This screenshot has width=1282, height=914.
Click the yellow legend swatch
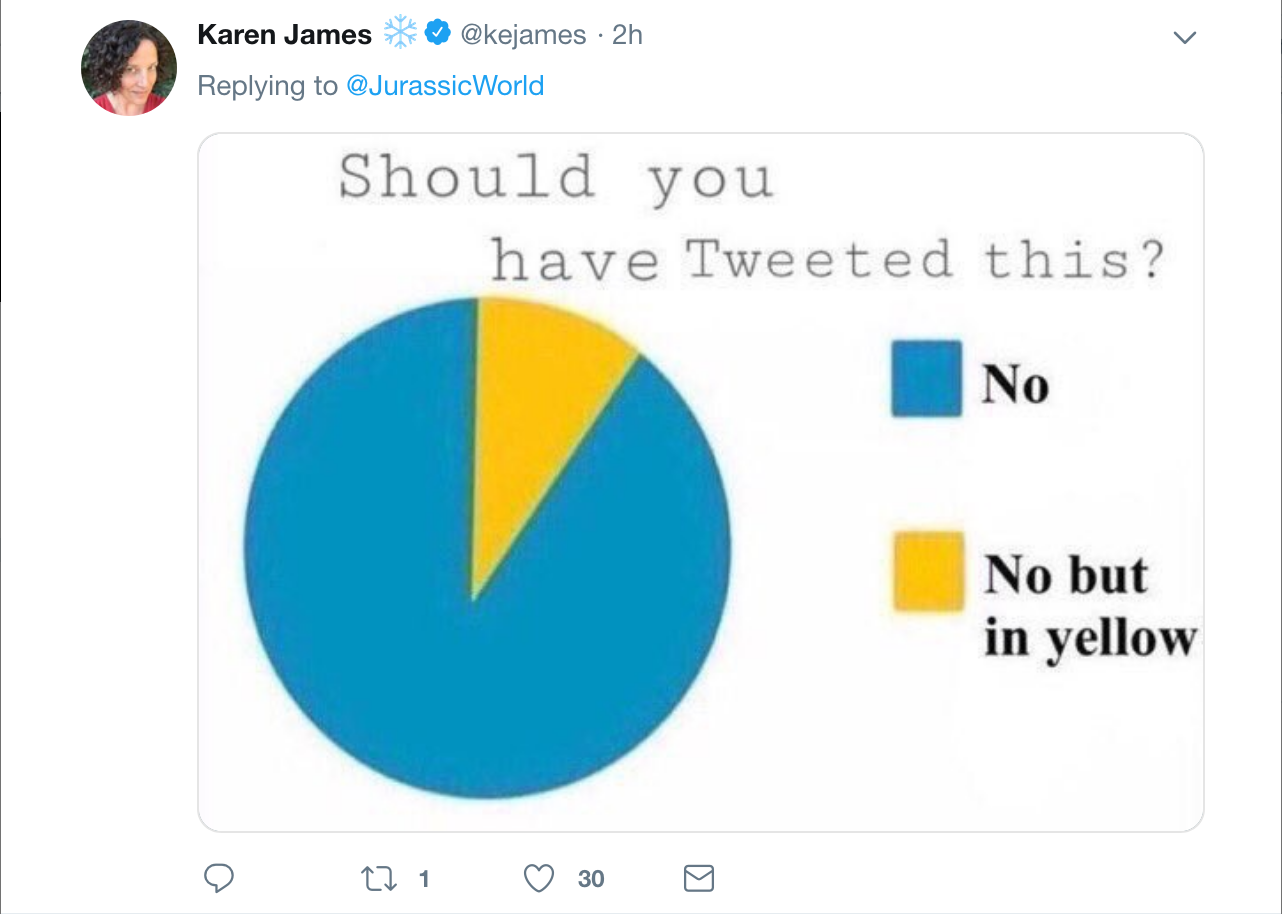pos(928,571)
